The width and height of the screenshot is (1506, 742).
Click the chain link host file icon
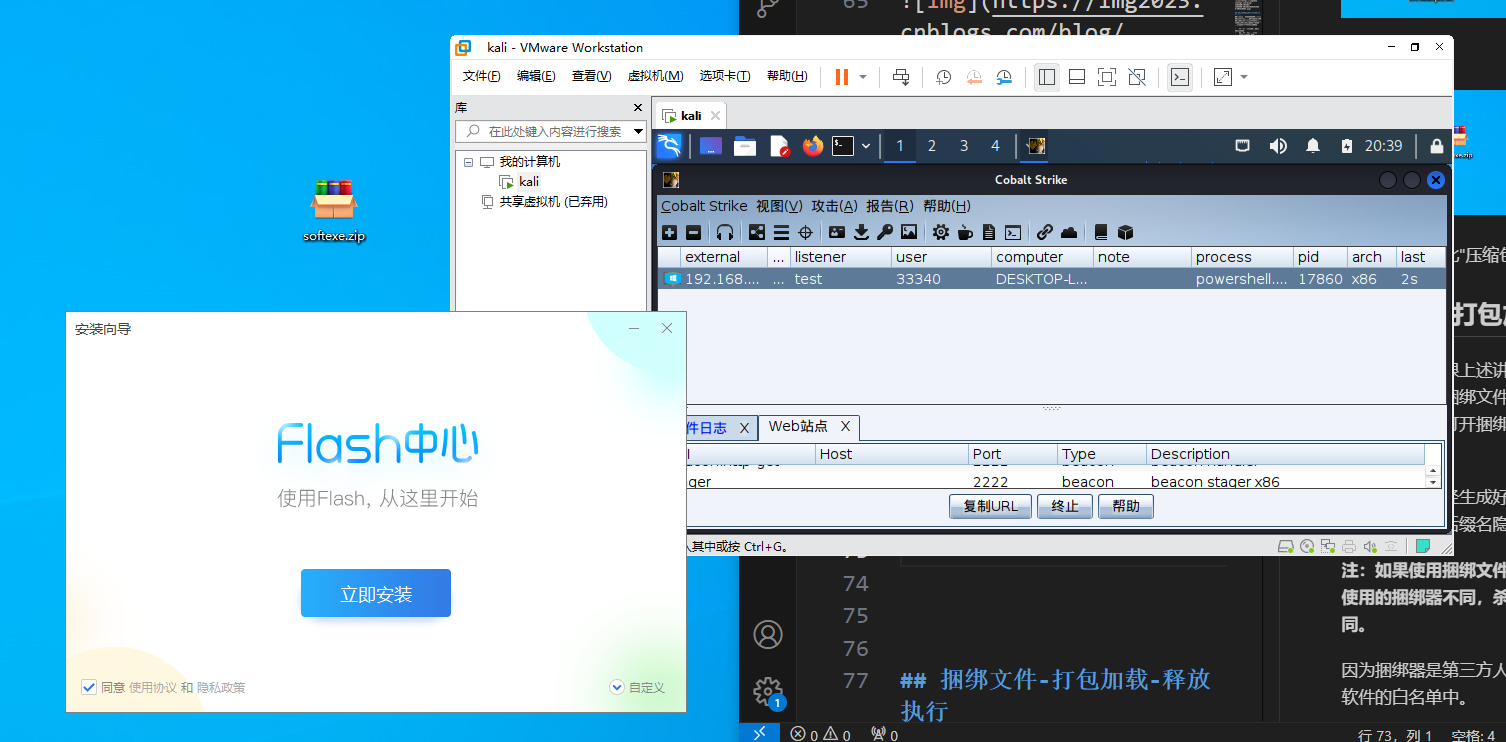[1045, 232]
